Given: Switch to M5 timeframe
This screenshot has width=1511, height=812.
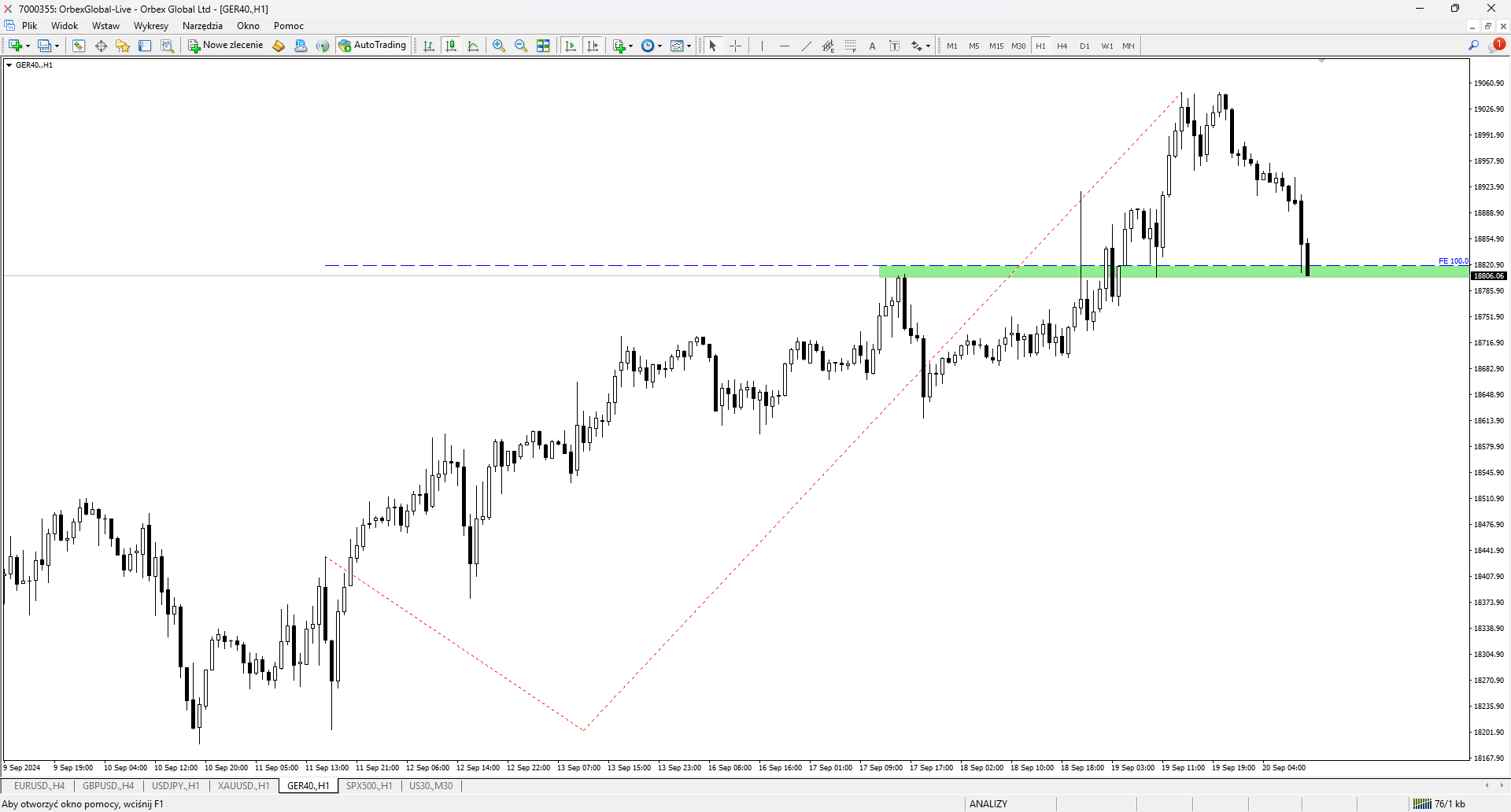Looking at the screenshot, I should click(x=974, y=46).
